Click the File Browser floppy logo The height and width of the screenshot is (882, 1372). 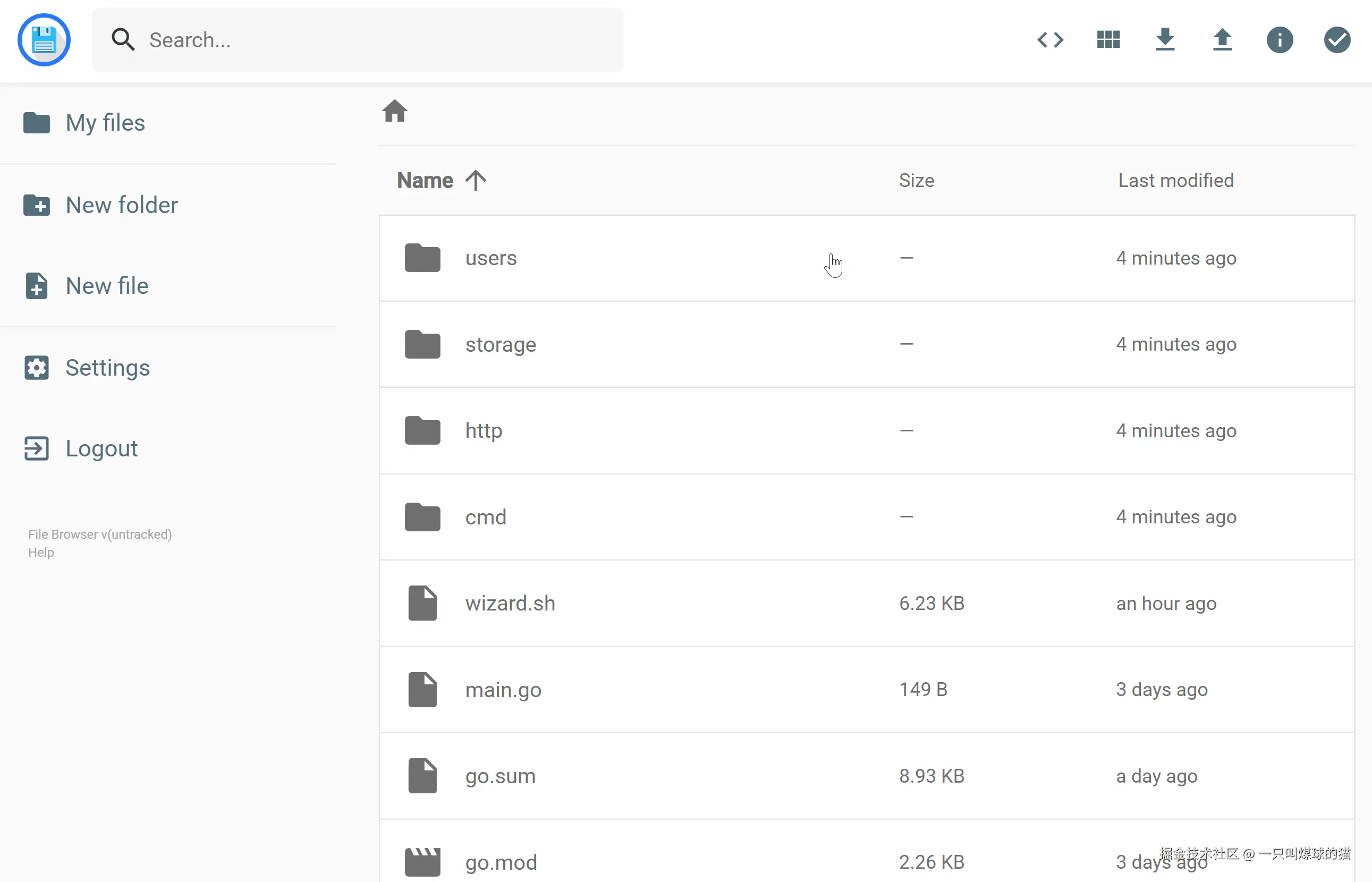(44, 40)
